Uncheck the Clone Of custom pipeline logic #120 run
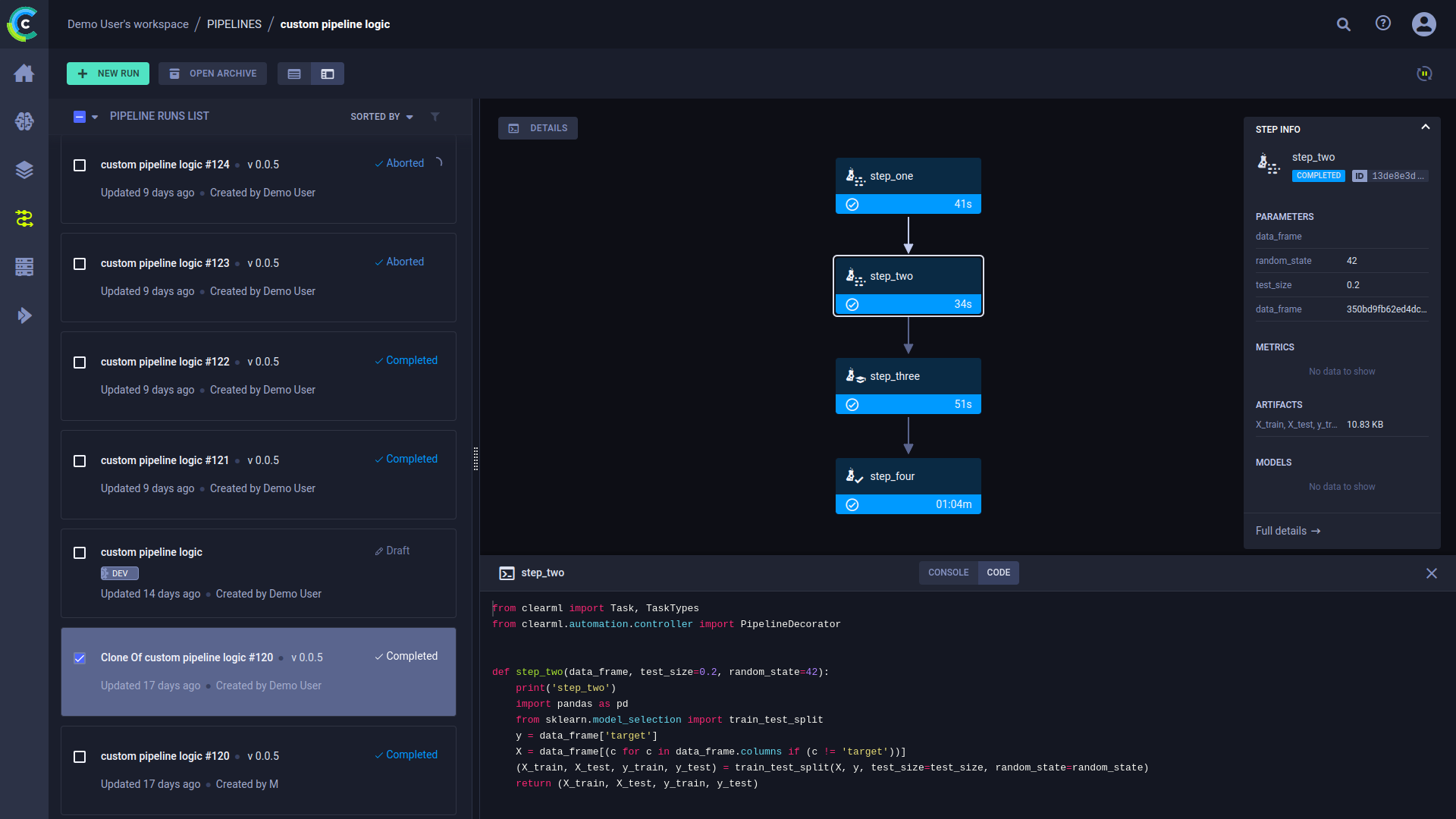Image resolution: width=1456 pixels, height=819 pixels. 80,658
